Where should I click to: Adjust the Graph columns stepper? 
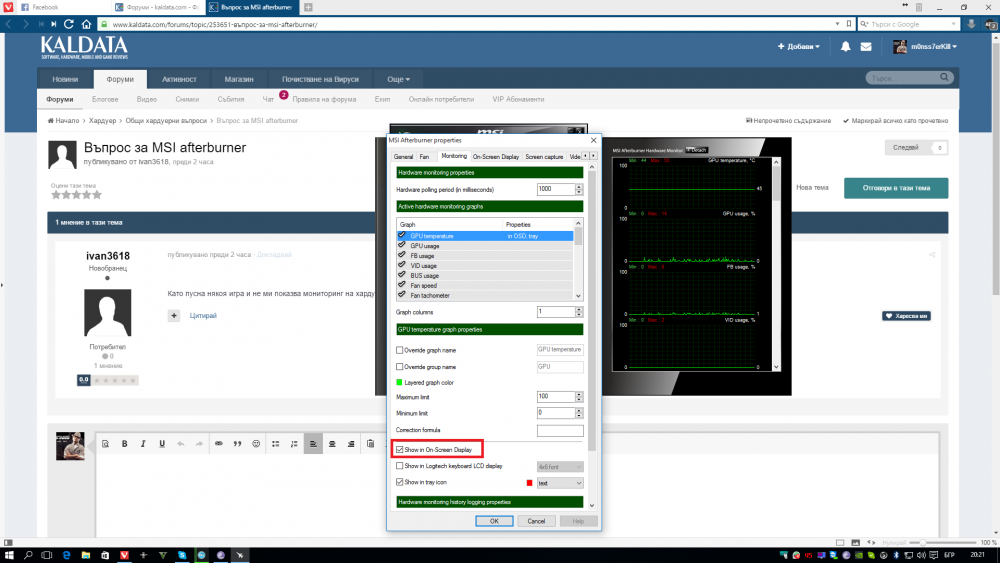tap(579, 312)
